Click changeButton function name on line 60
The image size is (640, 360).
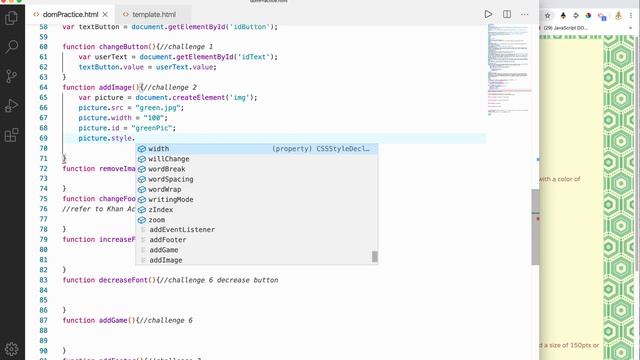point(123,47)
